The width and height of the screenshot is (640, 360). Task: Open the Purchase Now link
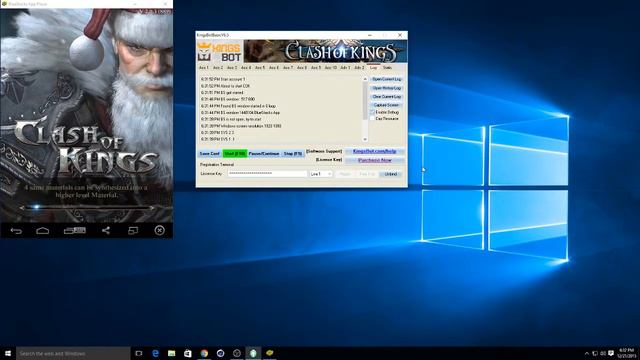click(x=375, y=160)
